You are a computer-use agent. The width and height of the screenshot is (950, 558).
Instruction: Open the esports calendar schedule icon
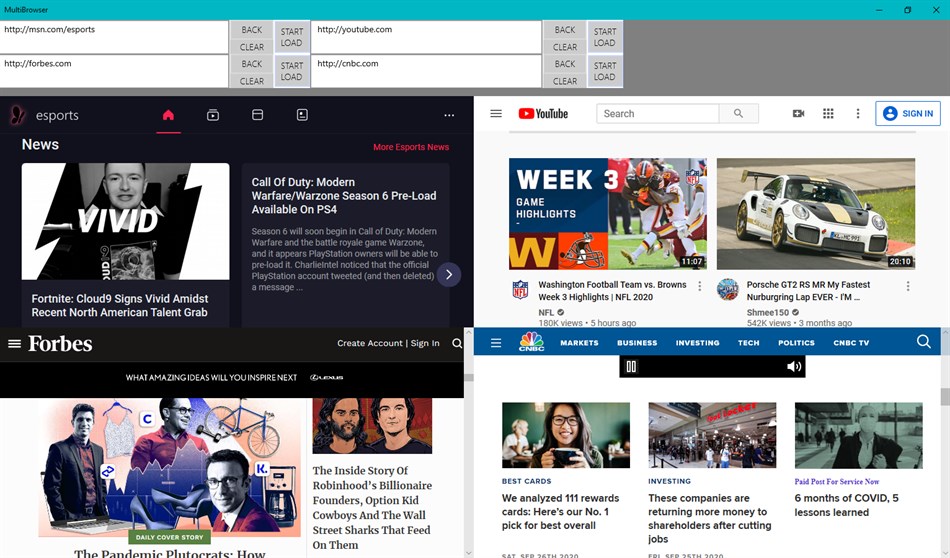(x=257, y=115)
